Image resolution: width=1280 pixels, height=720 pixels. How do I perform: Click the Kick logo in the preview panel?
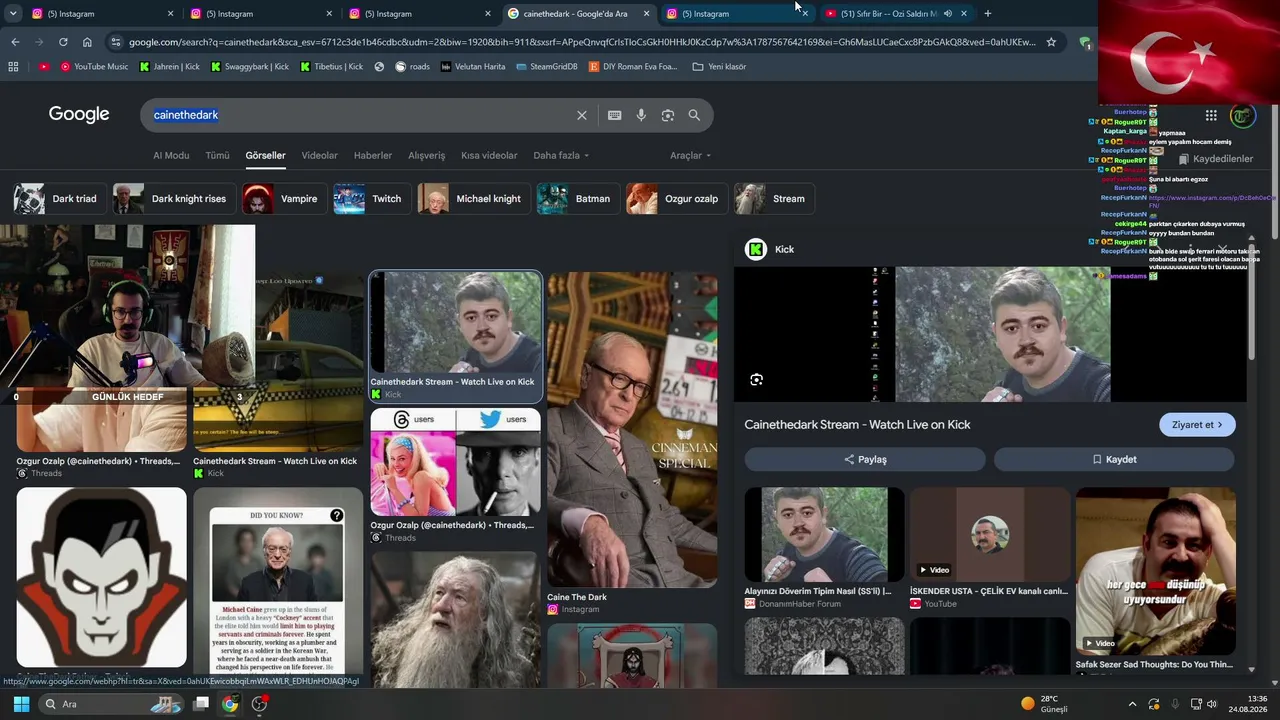click(756, 249)
